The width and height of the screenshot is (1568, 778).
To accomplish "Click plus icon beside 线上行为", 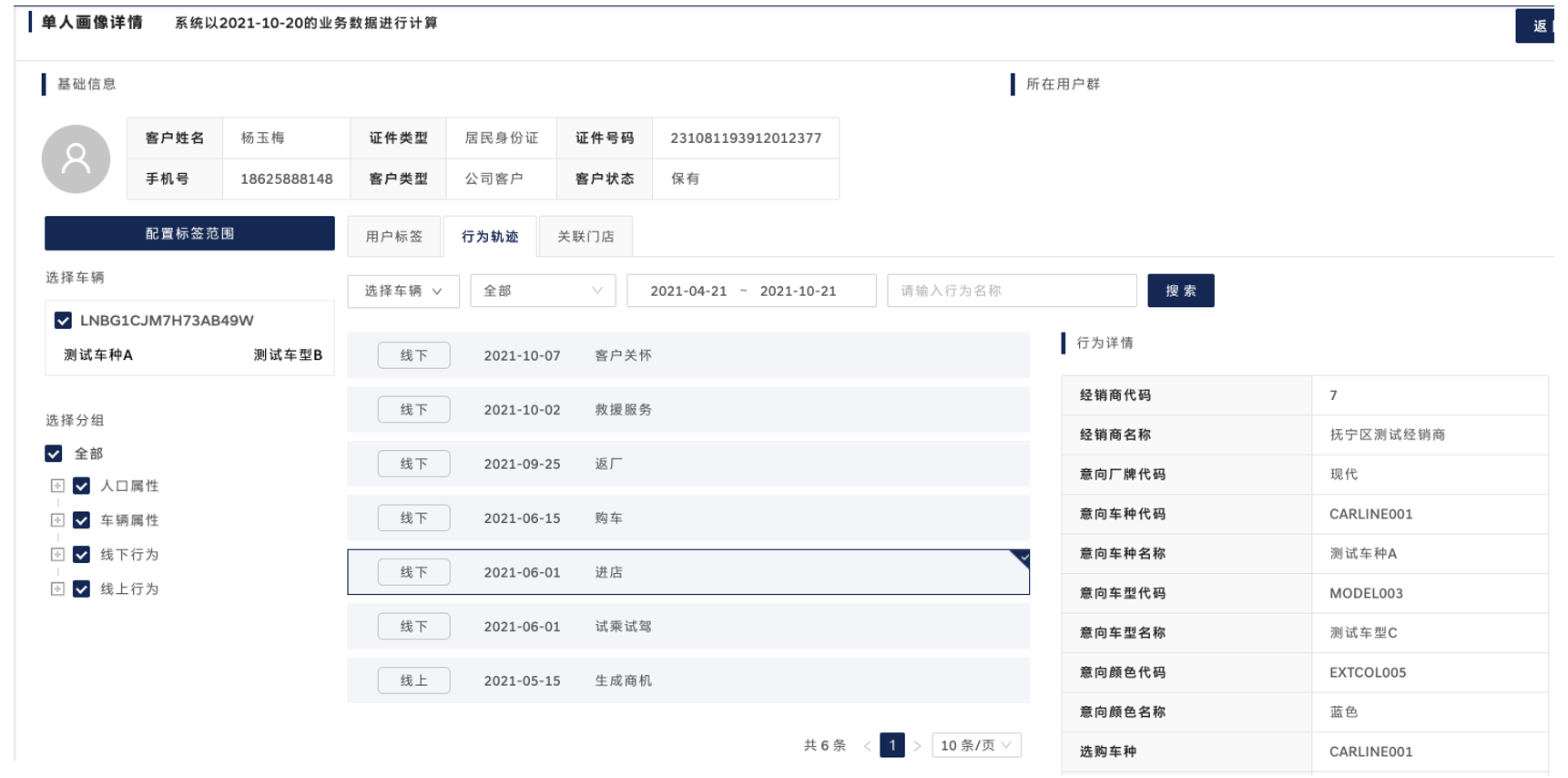I will [57, 589].
